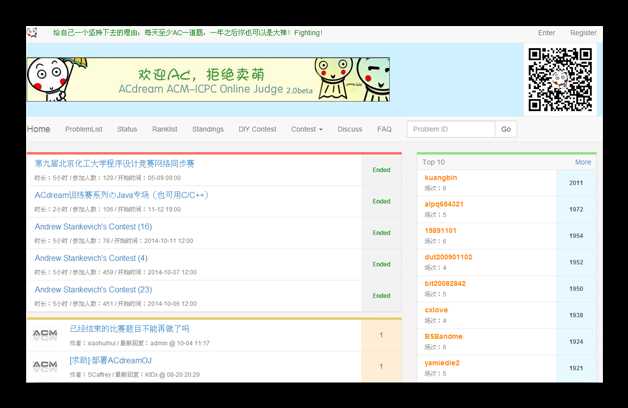This screenshot has width=628, height=408.
Task: Click reply count of ACdreamOJ thread
Action: [x=381, y=366]
